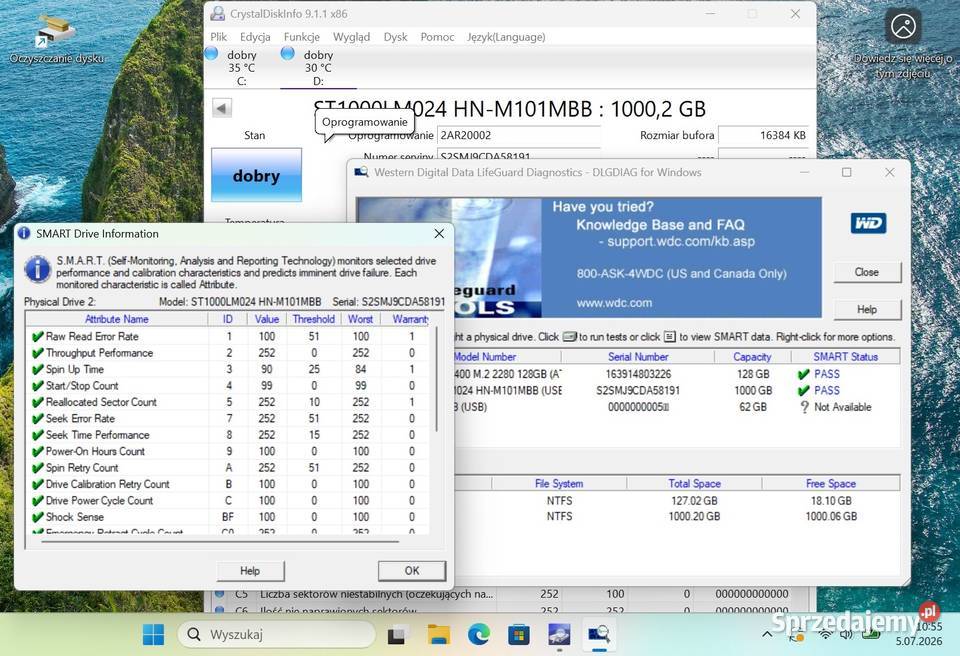Select the NTFS volume with 127.02 GB total space
Viewport: 960px width, 656px height.
point(677,500)
